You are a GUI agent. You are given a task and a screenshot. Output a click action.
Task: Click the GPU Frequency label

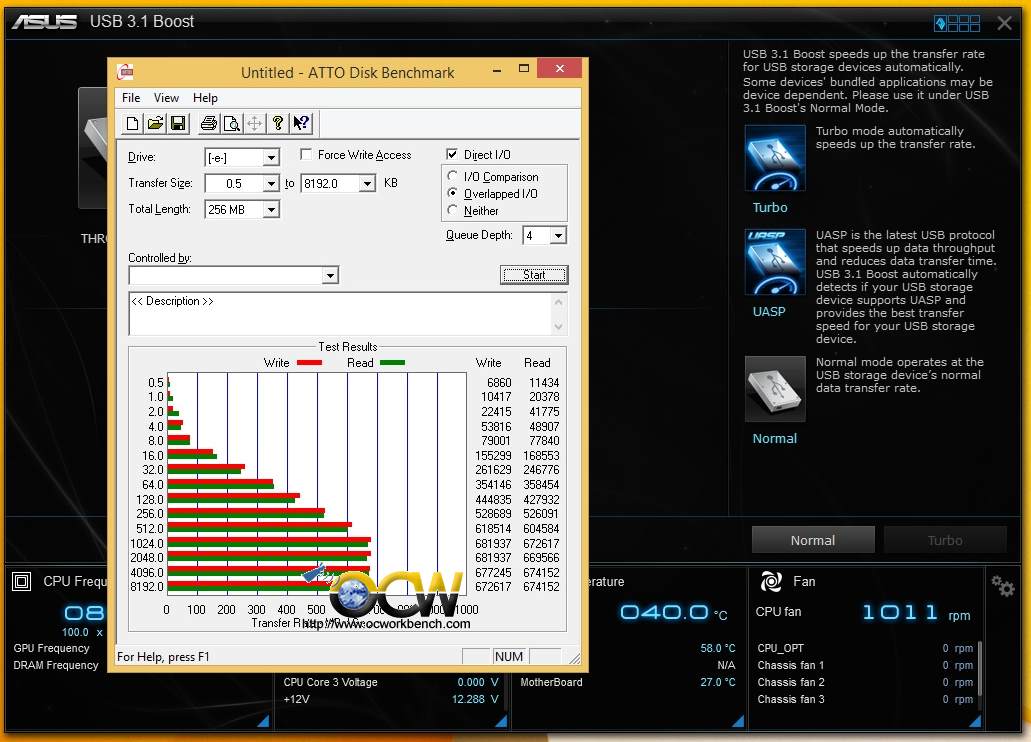(51, 648)
